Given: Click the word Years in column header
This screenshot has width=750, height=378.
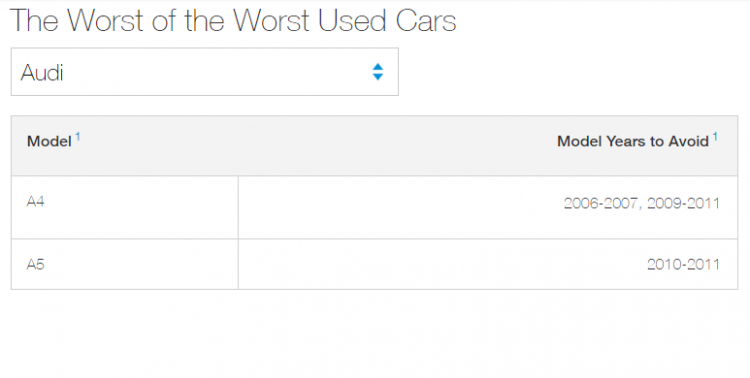Looking at the screenshot, I should (626, 141).
